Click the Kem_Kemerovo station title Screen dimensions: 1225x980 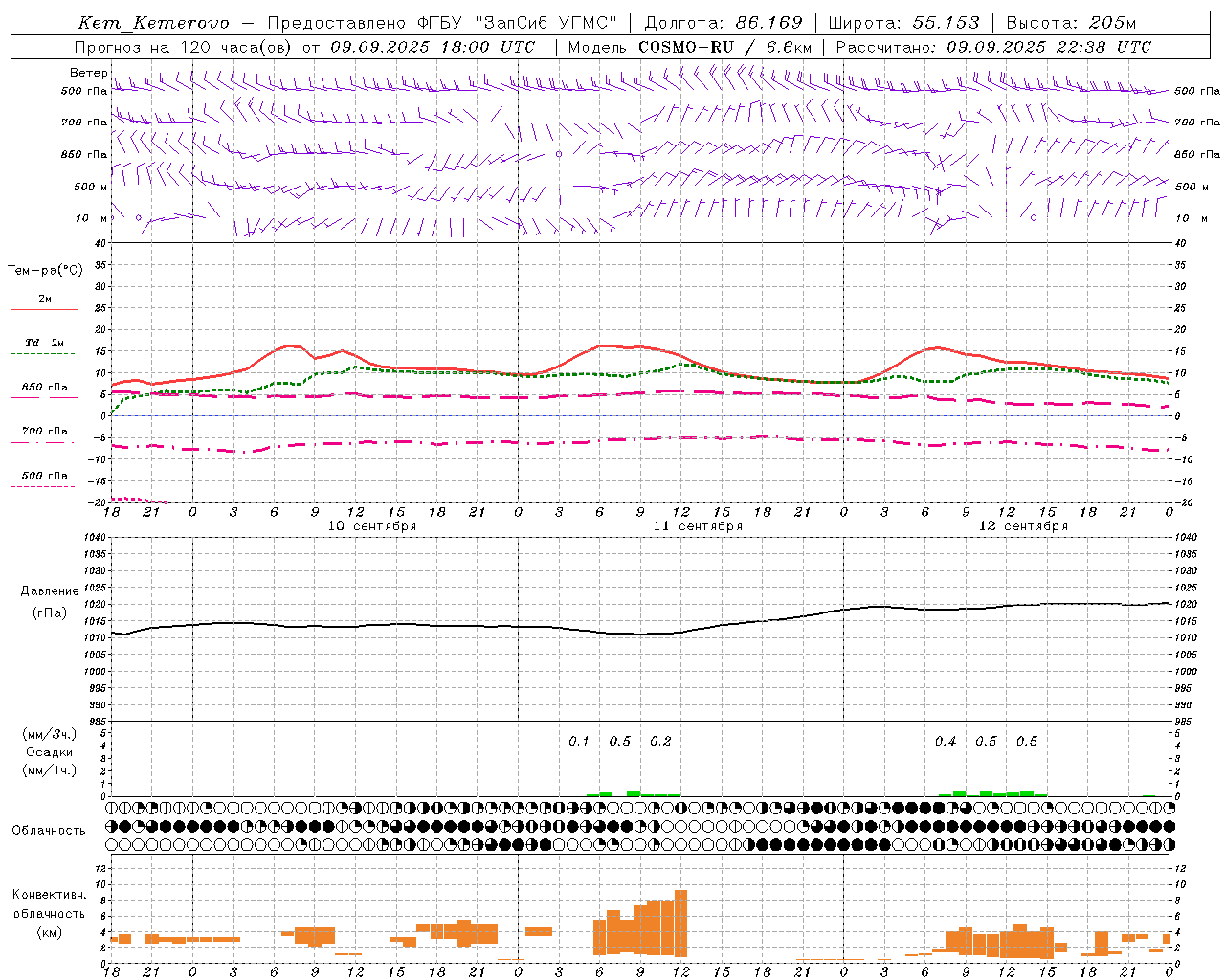tap(153, 23)
